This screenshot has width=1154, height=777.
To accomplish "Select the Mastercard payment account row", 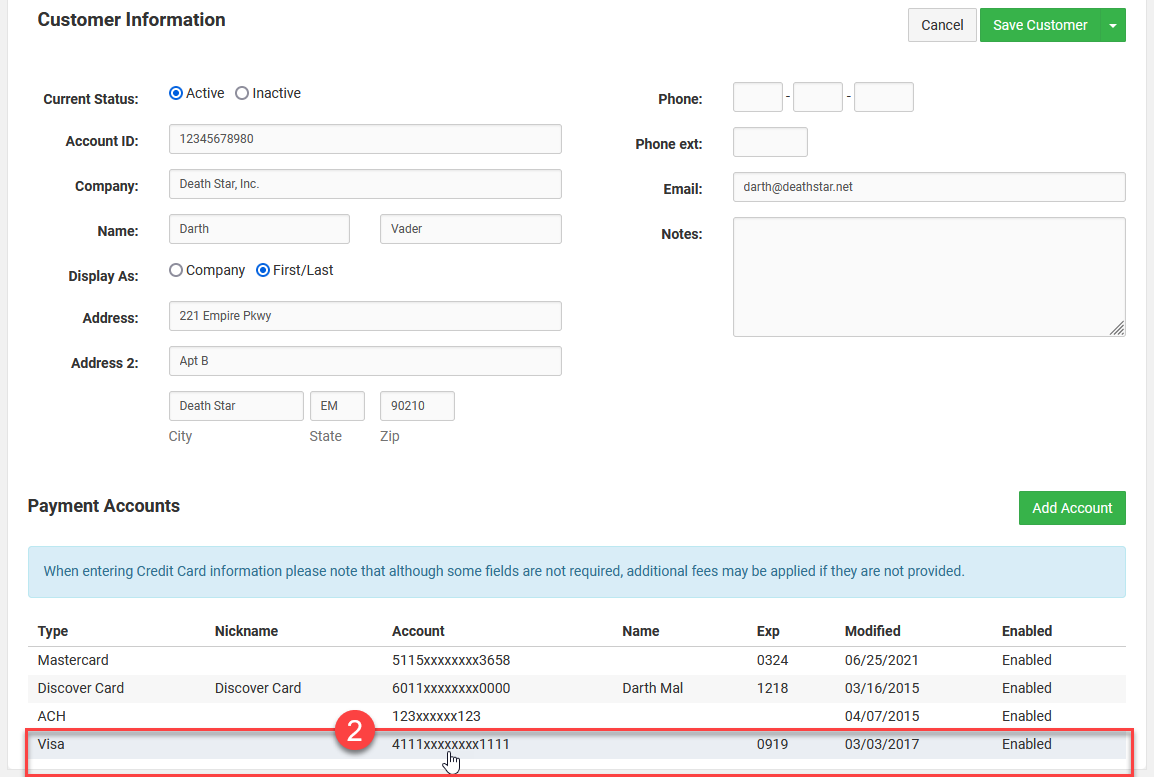I will tap(450, 660).
